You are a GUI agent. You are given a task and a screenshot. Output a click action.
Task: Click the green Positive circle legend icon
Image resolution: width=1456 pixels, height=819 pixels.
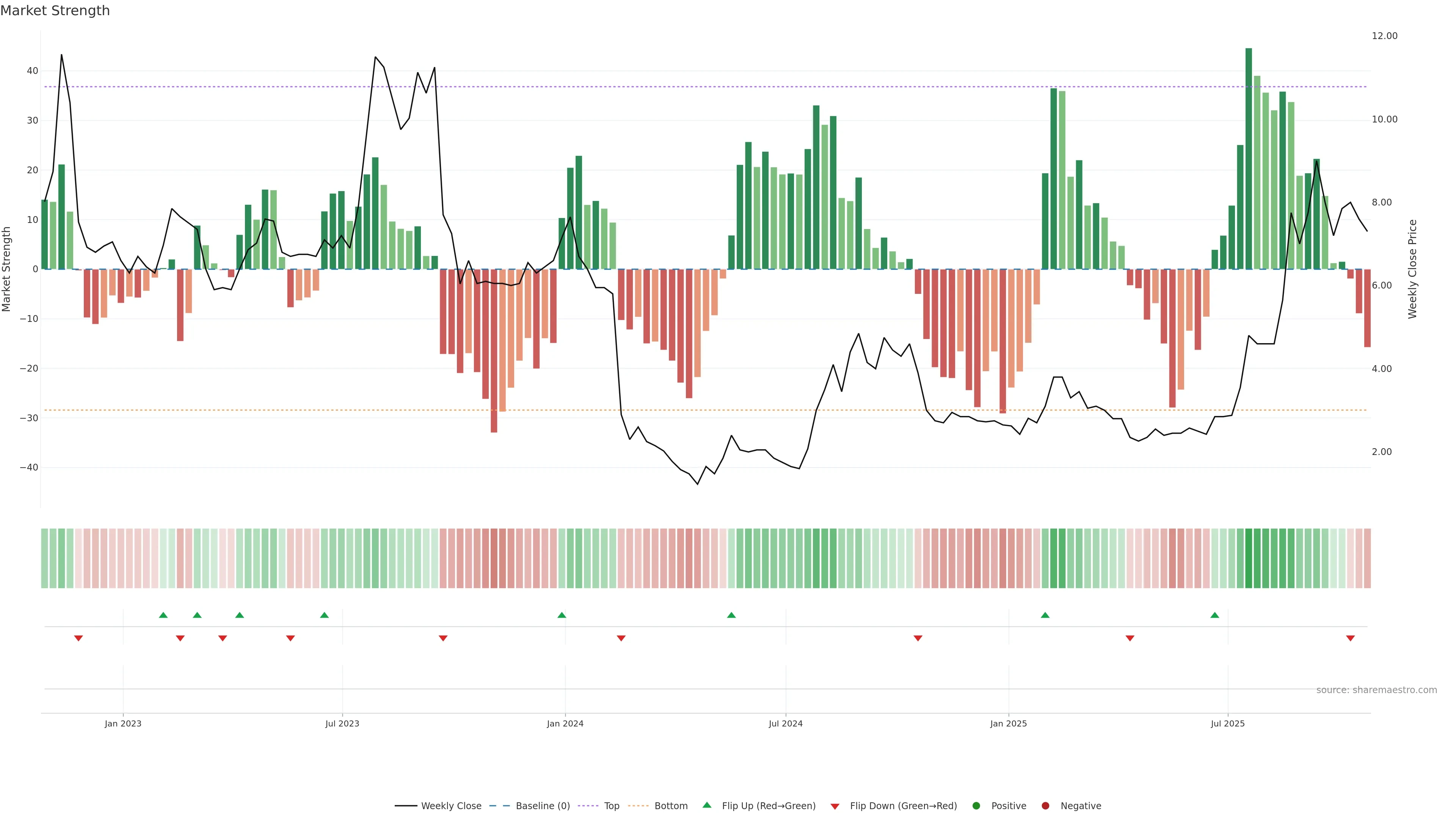(x=976, y=806)
